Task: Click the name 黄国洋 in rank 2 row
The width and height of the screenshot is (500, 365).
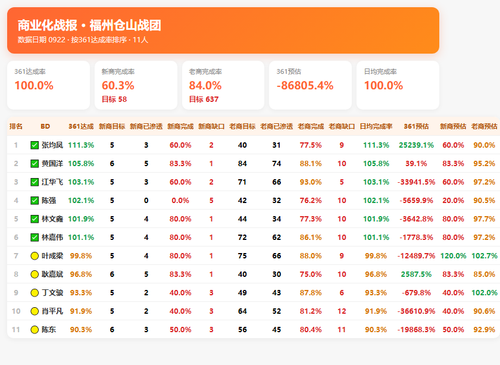Action: 52,164
